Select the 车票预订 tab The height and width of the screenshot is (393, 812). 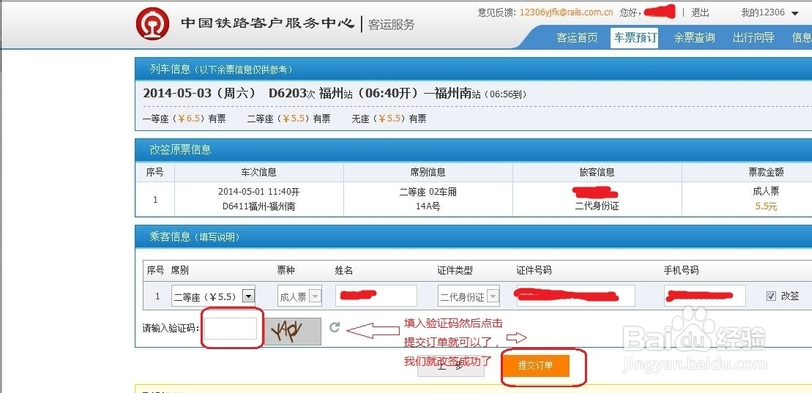(x=634, y=37)
